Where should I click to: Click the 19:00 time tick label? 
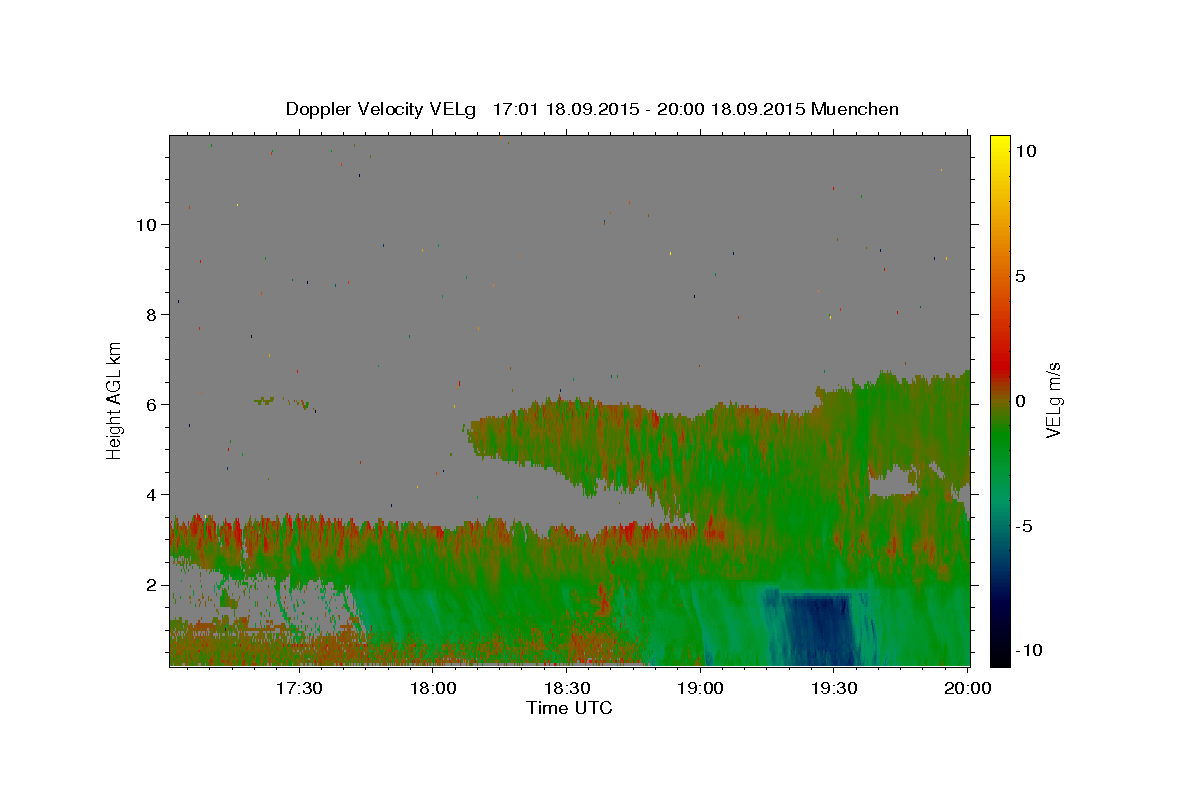pyautogui.click(x=700, y=690)
